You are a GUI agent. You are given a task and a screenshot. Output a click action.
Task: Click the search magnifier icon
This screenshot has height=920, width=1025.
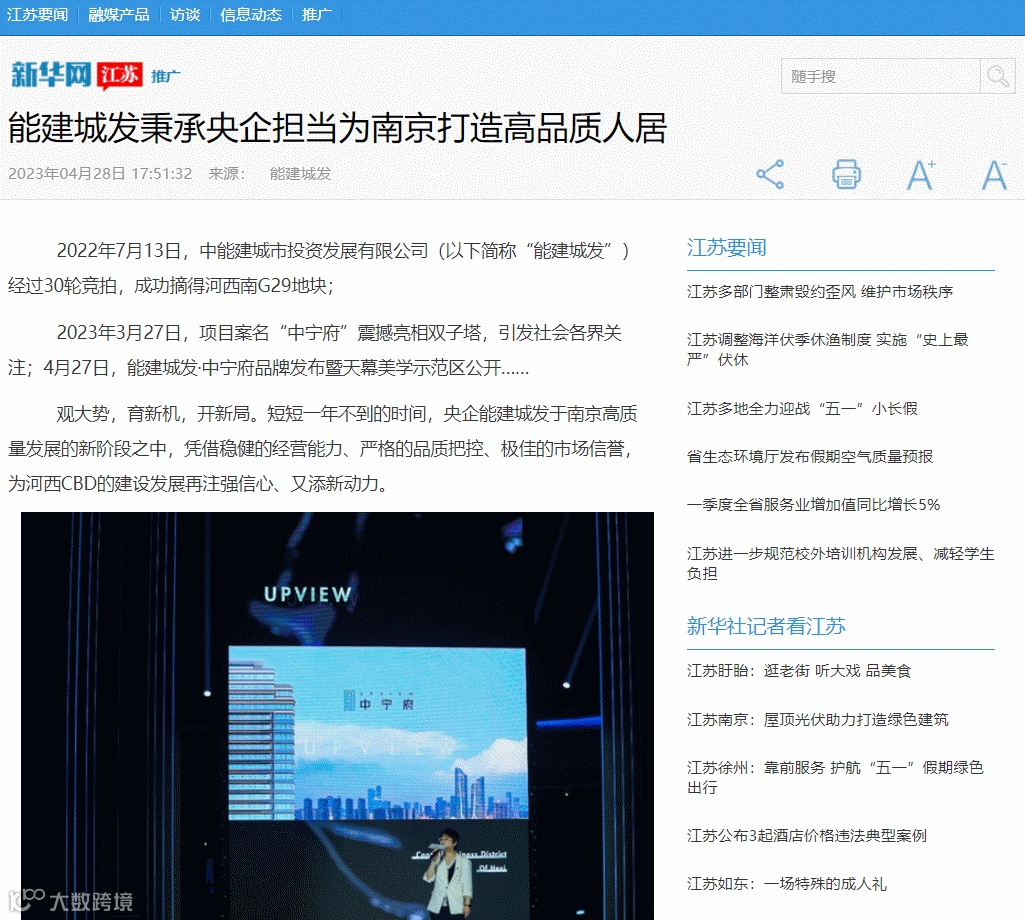(x=998, y=76)
